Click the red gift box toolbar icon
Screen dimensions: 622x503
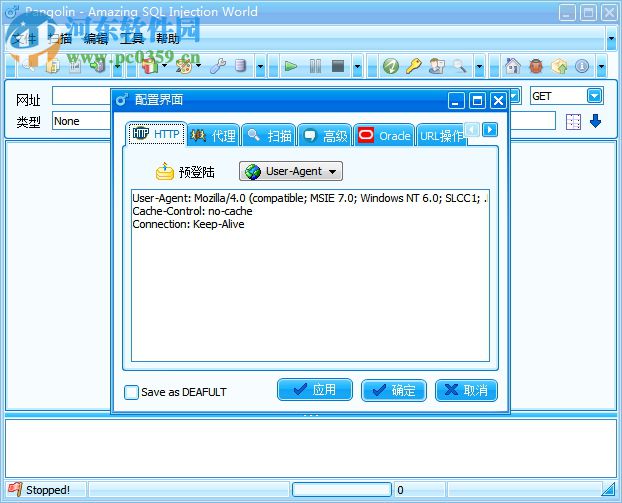pos(150,66)
